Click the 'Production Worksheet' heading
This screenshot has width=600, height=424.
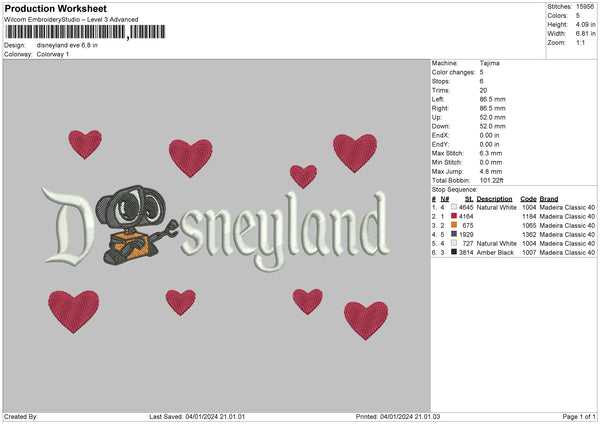pos(55,8)
